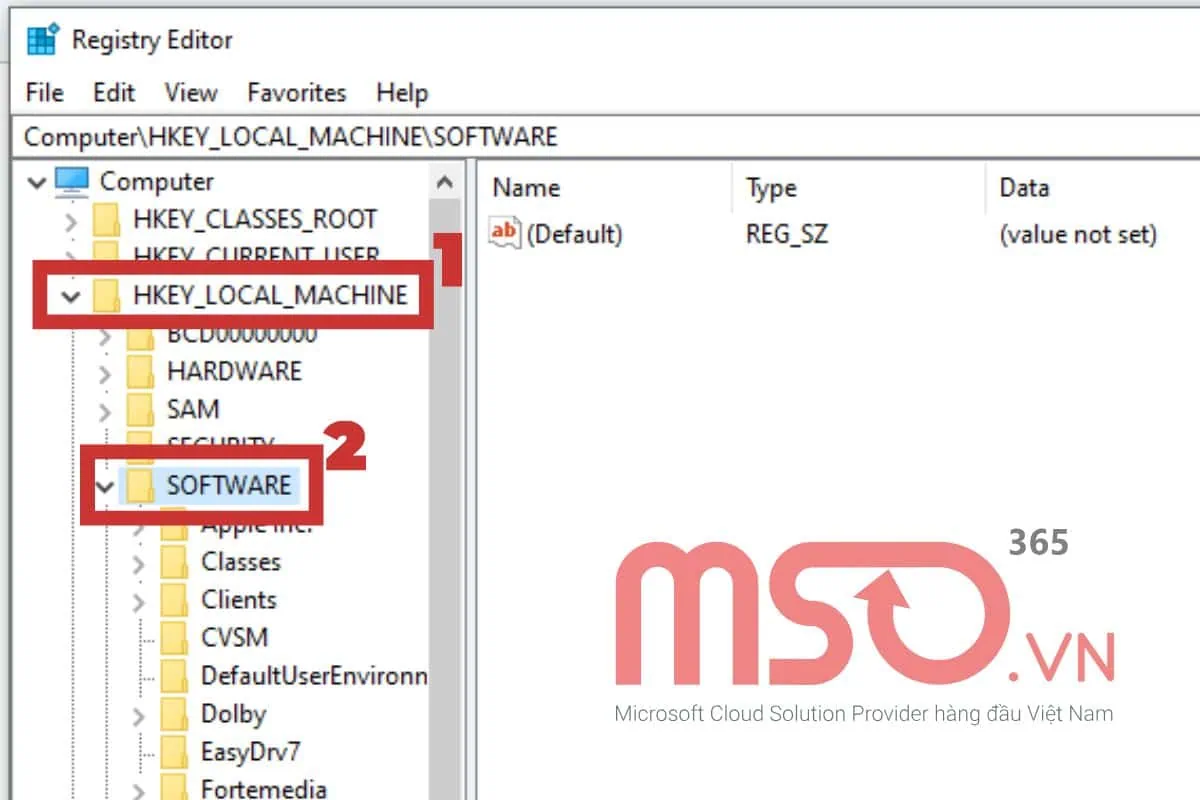This screenshot has height=800, width=1200.
Task: Open the Favorites menu
Action: (x=295, y=92)
